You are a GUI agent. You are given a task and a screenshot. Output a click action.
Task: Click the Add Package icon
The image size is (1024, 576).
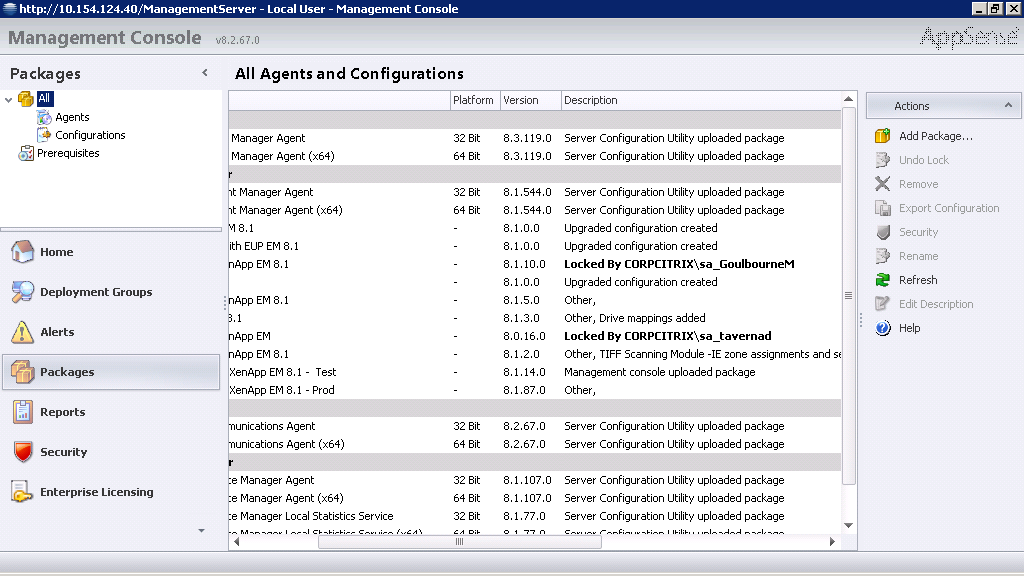pos(882,136)
